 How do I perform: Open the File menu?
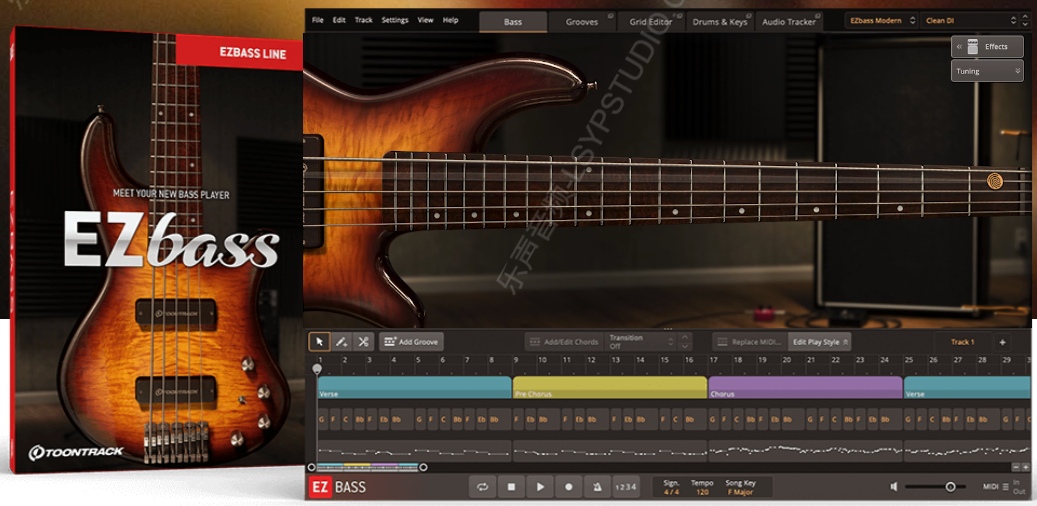317,21
